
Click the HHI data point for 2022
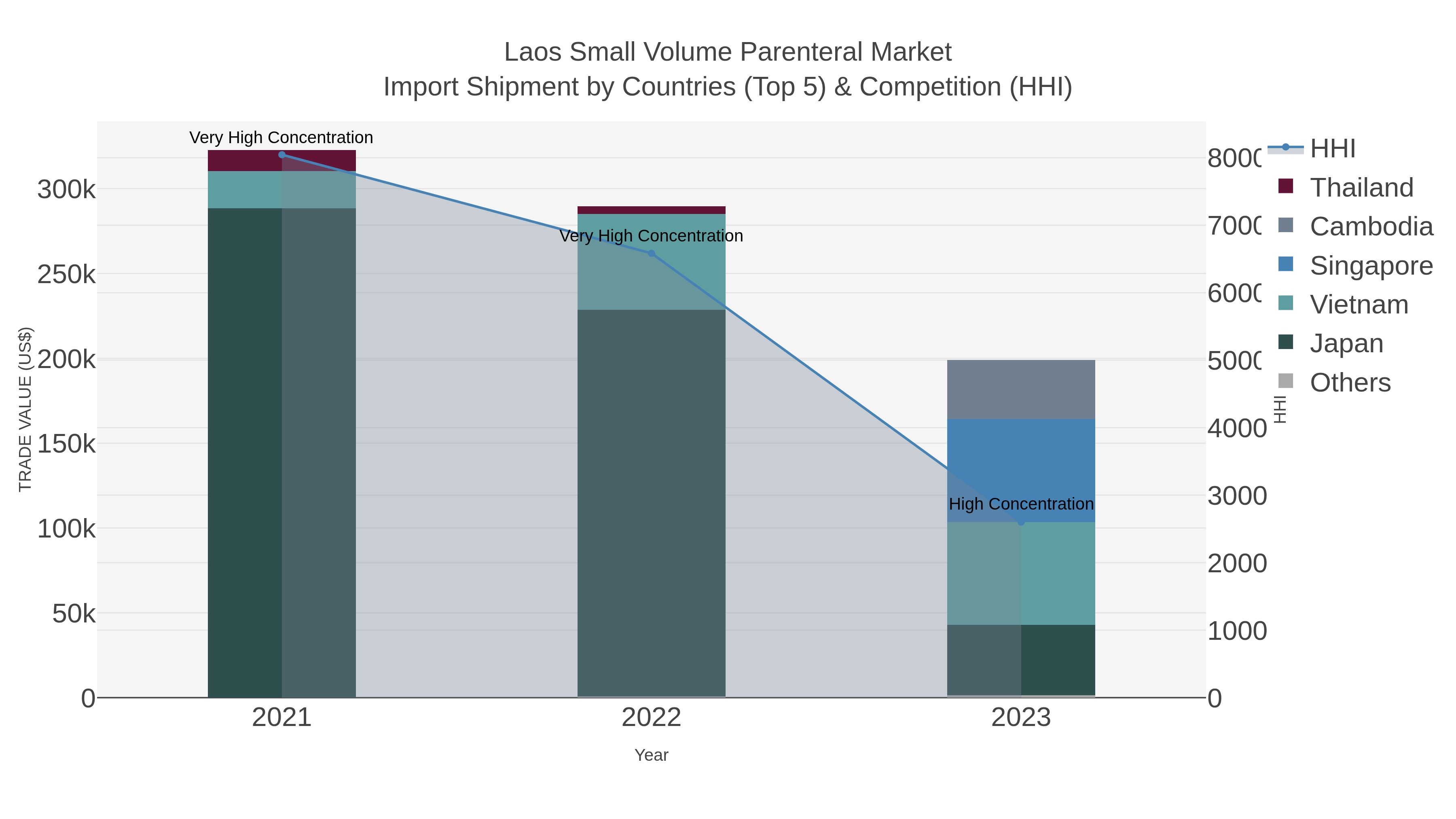pyautogui.click(x=651, y=254)
